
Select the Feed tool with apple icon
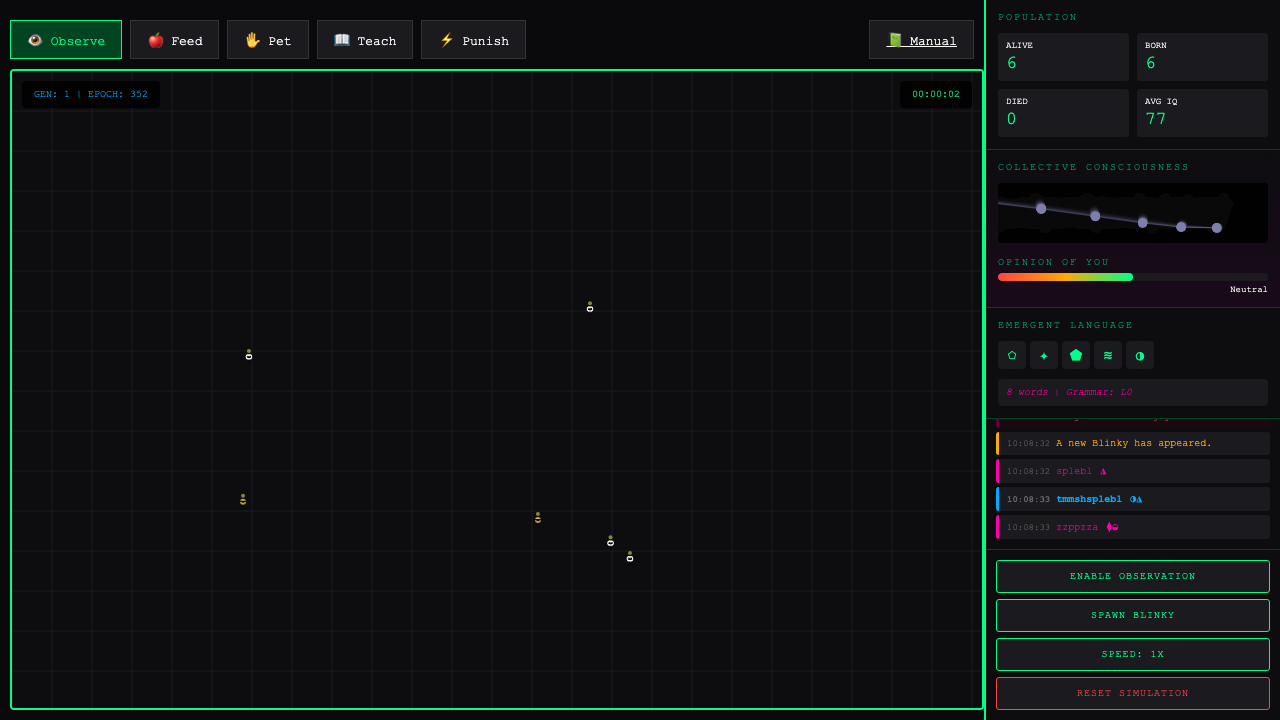click(x=174, y=40)
